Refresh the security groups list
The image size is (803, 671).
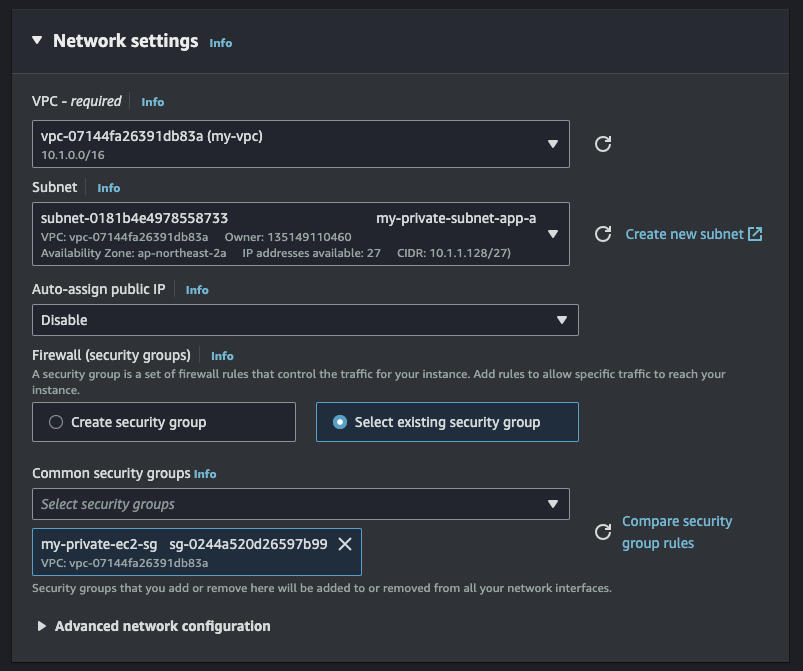pyautogui.click(x=603, y=532)
